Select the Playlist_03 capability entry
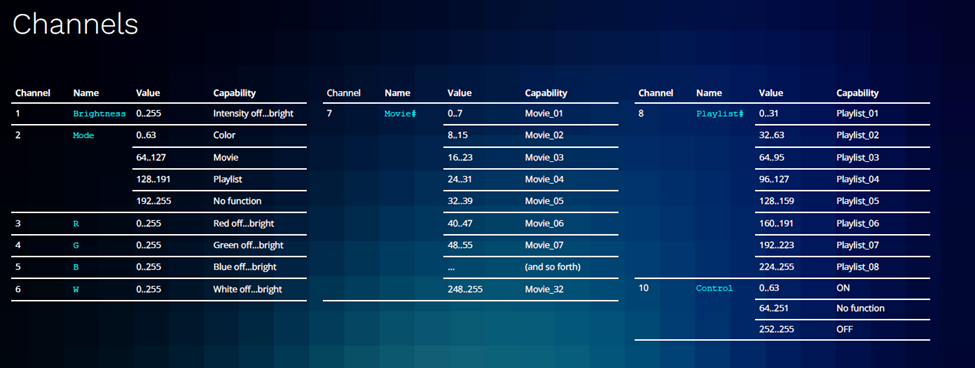 (x=858, y=157)
